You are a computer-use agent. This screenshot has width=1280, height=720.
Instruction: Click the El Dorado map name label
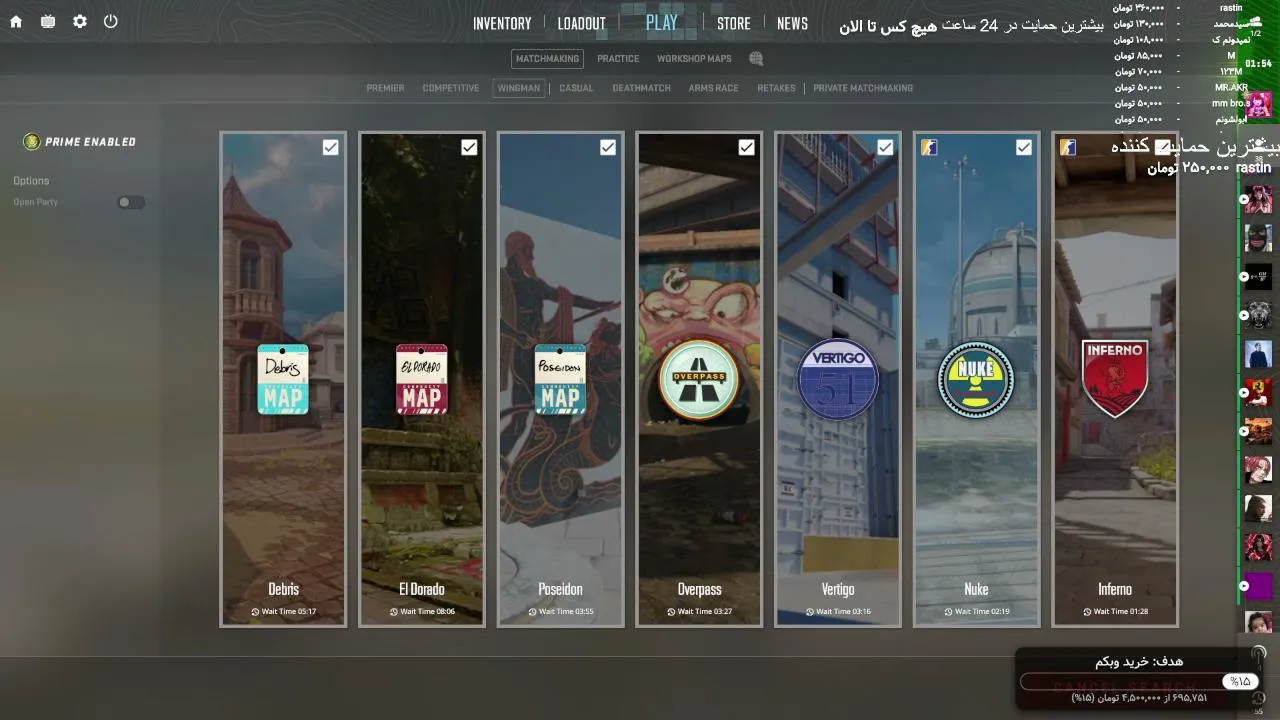422,589
